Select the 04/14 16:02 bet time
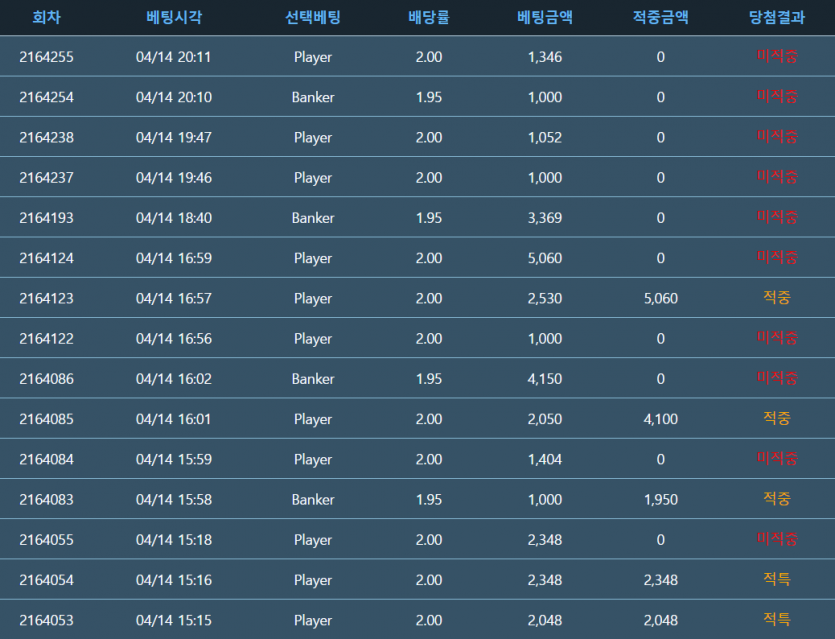The image size is (835, 639). (173, 379)
